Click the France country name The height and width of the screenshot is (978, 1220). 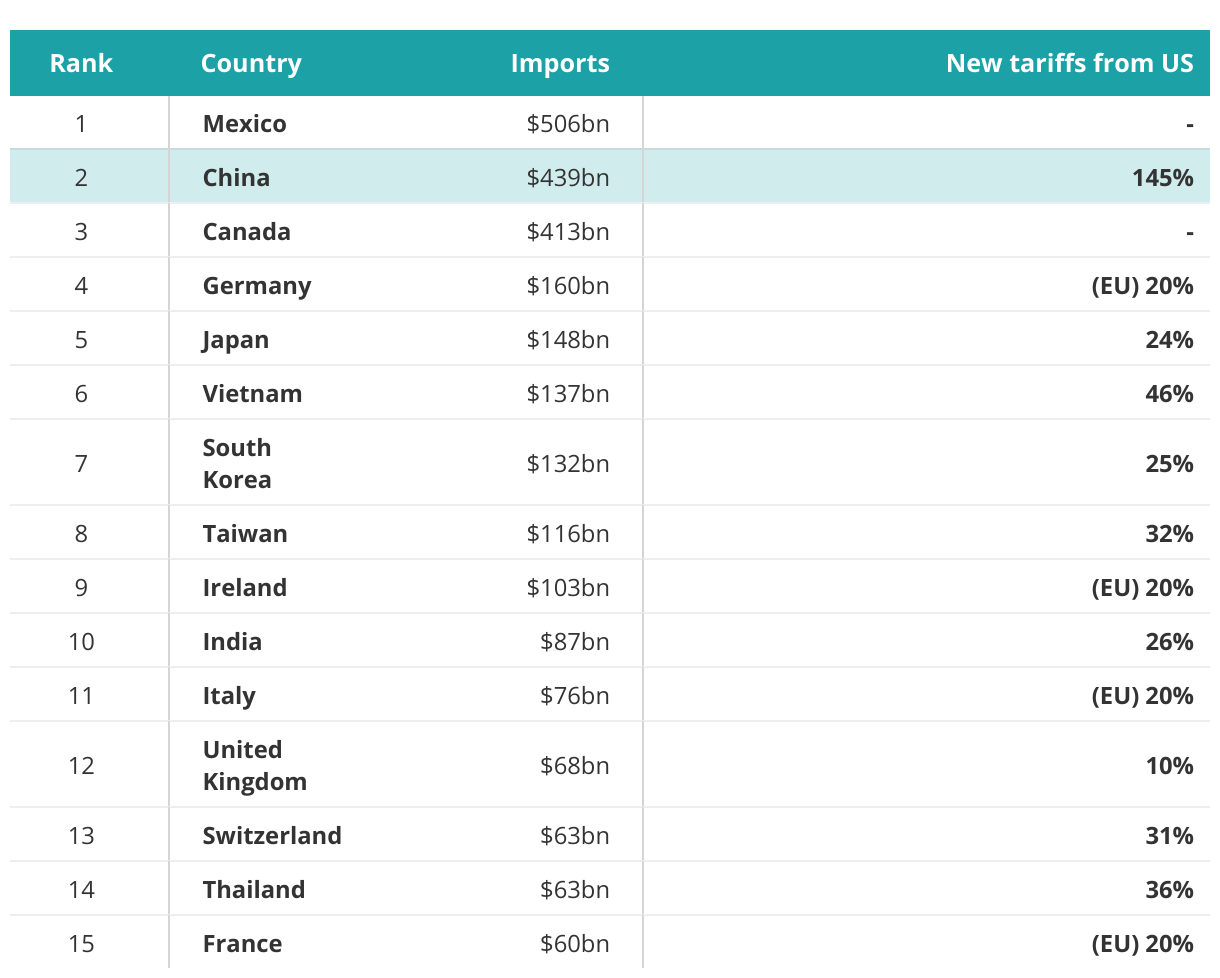pyautogui.click(x=243, y=944)
